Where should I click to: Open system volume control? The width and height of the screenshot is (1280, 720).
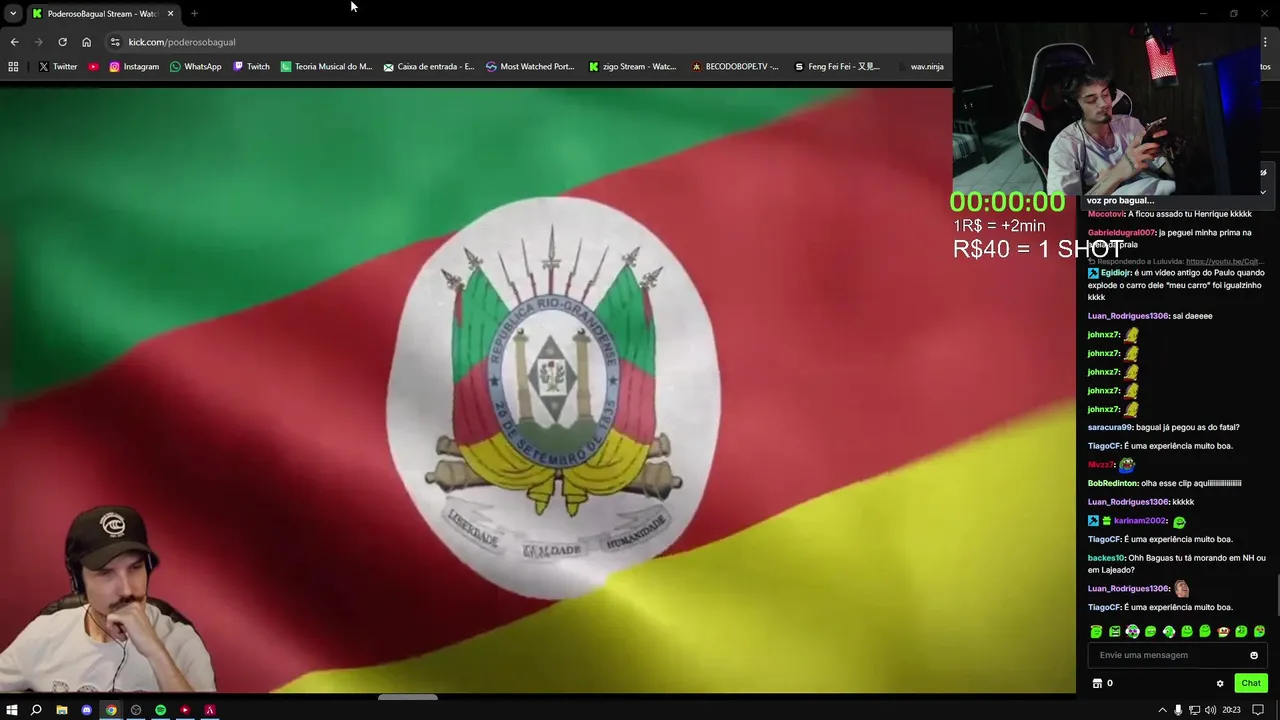[1210, 710]
